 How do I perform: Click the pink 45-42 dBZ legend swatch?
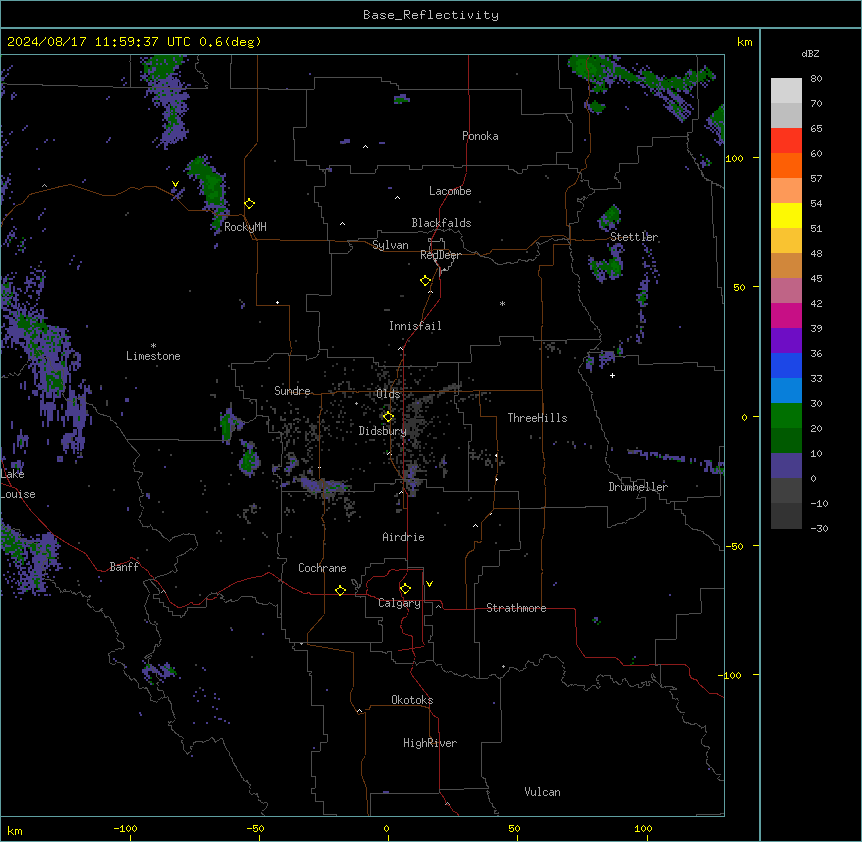786,291
